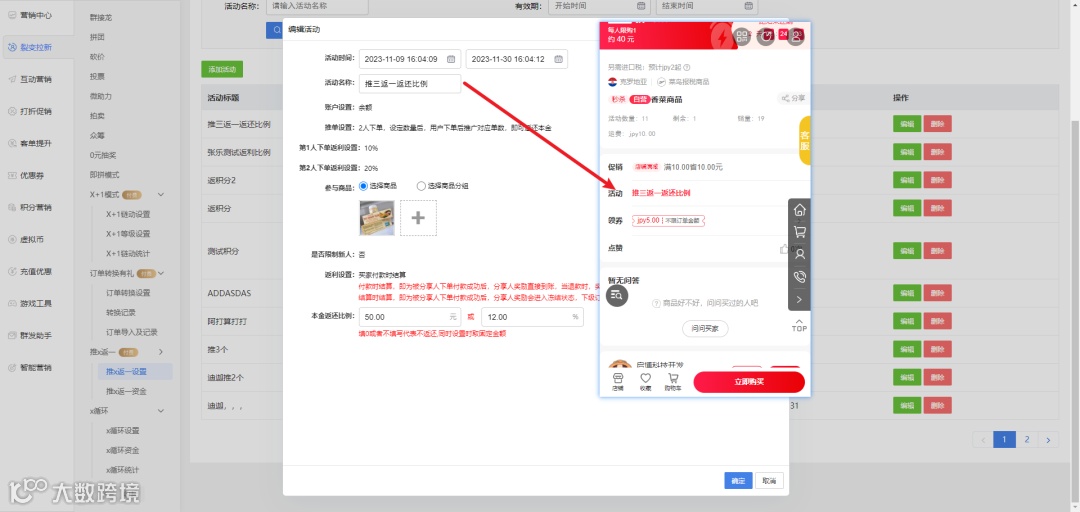Click the green 添加活动 button
This screenshot has height=512, width=1080.
(x=222, y=69)
